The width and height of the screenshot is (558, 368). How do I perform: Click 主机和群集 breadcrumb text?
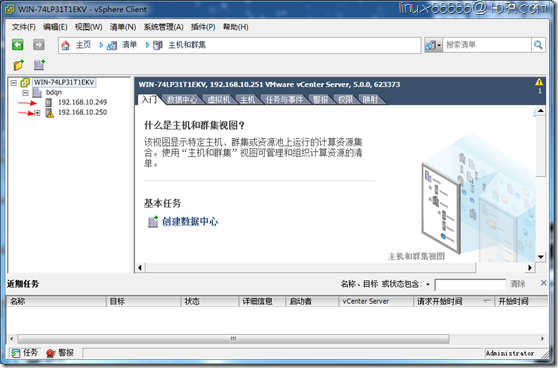point(187,45)
